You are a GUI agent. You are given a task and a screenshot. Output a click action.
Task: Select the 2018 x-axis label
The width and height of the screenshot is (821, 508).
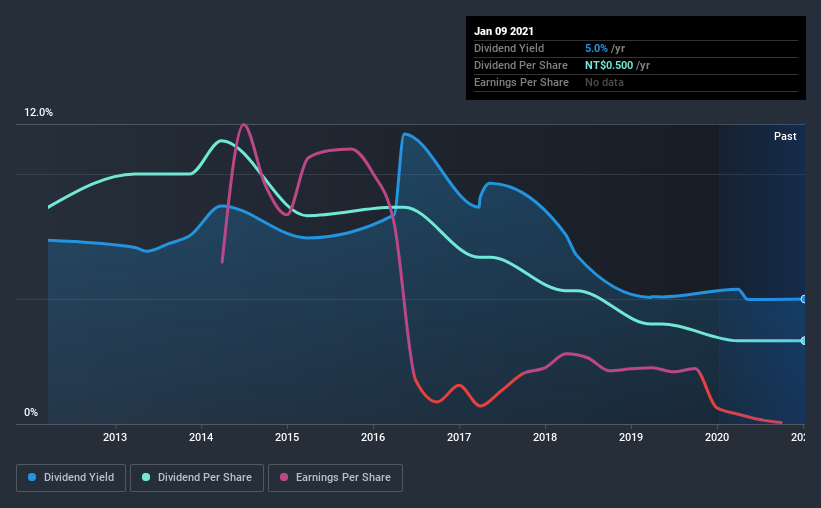coord(545,437)
